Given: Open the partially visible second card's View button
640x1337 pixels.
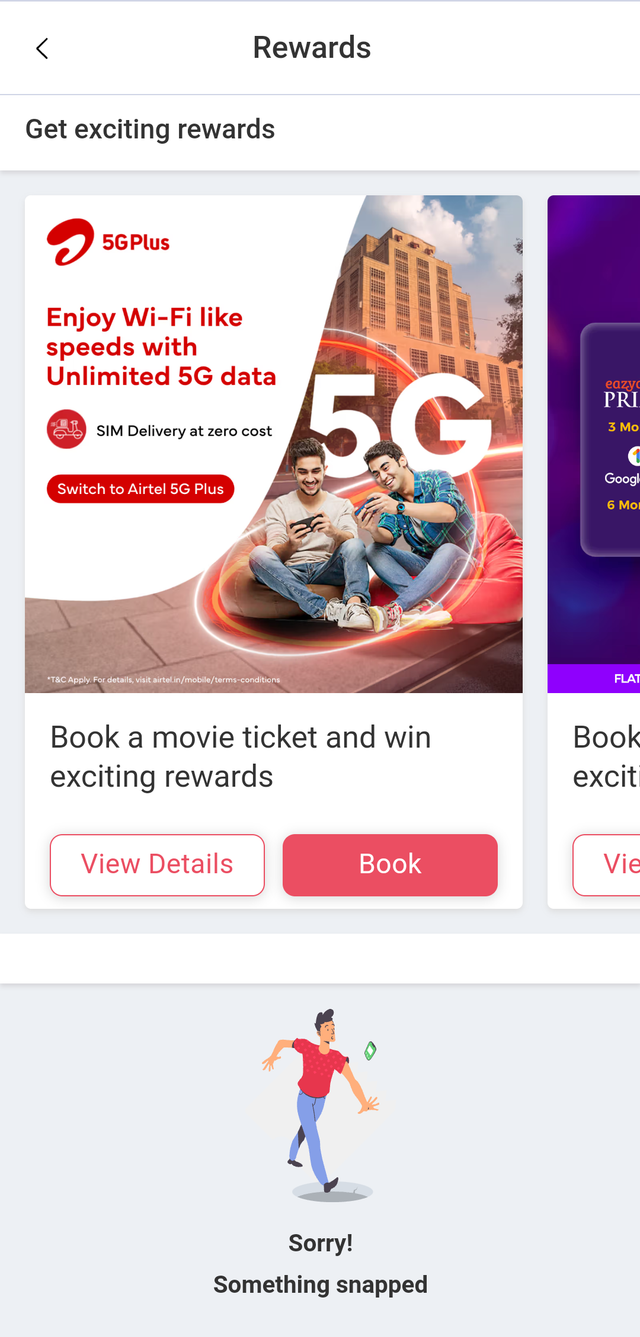Looking at the screenshot, I should pos(606,865).
